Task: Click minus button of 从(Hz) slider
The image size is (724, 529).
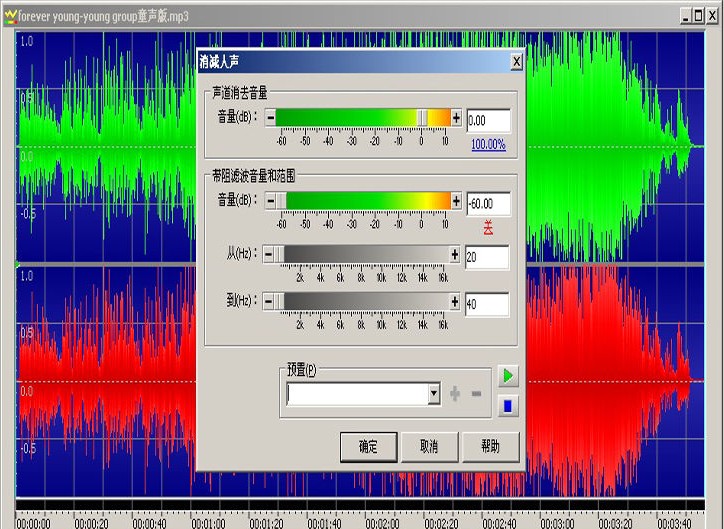Action: coord(268,254)
